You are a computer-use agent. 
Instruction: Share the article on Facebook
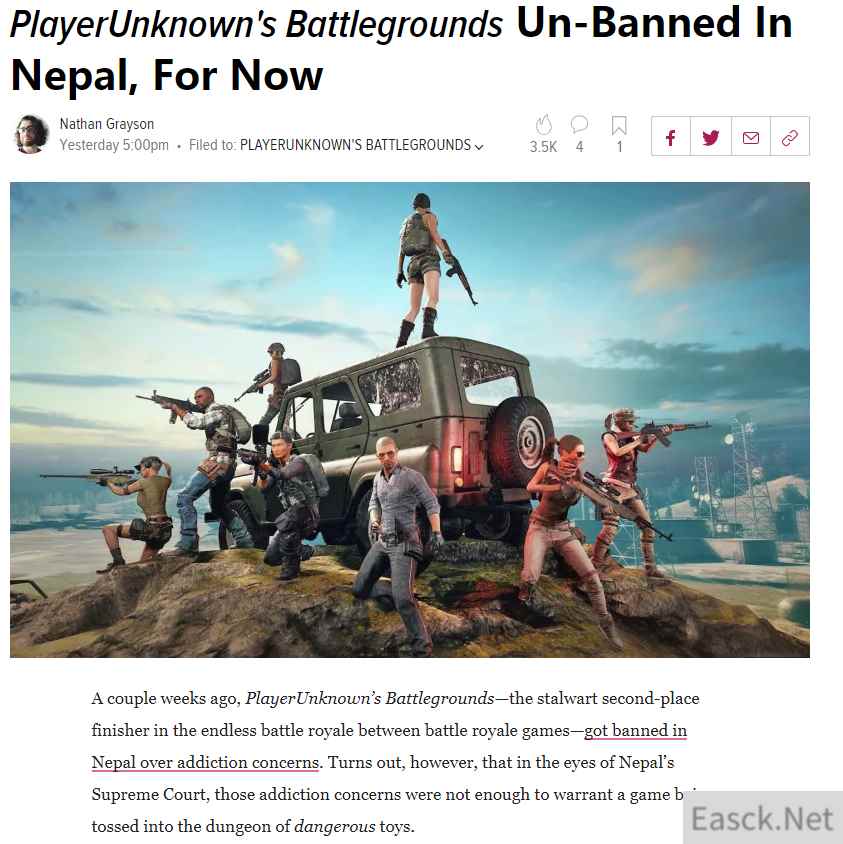coord(671,137)
